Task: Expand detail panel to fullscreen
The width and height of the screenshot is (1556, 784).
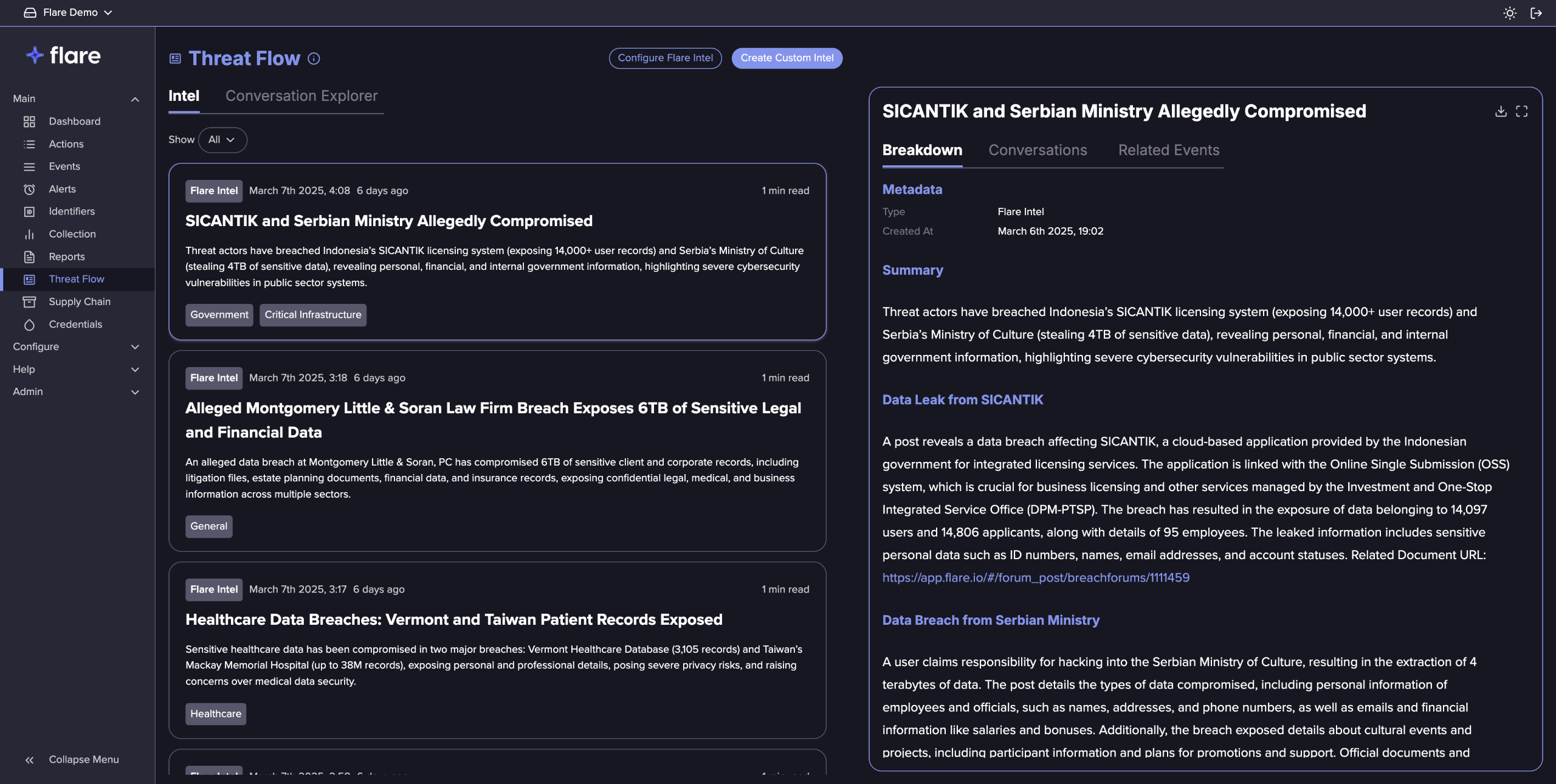Action: click(x=1521, y=111)
